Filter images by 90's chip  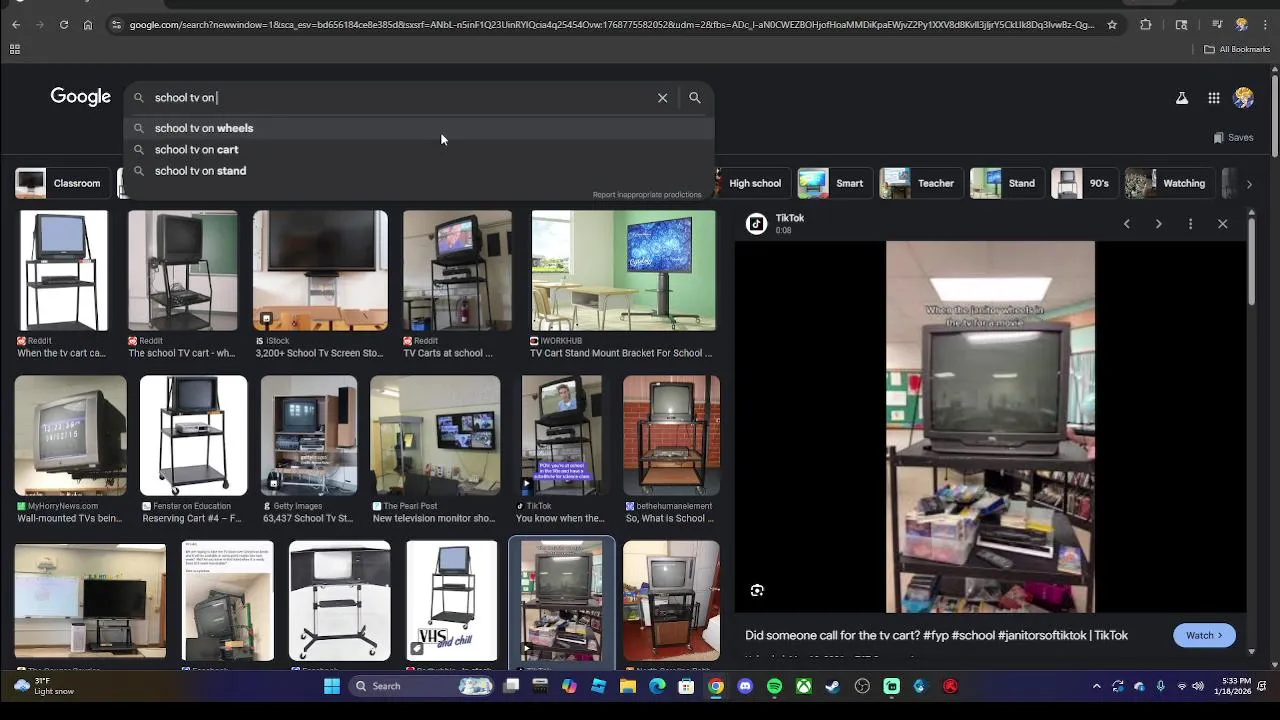coord(1083,184)
